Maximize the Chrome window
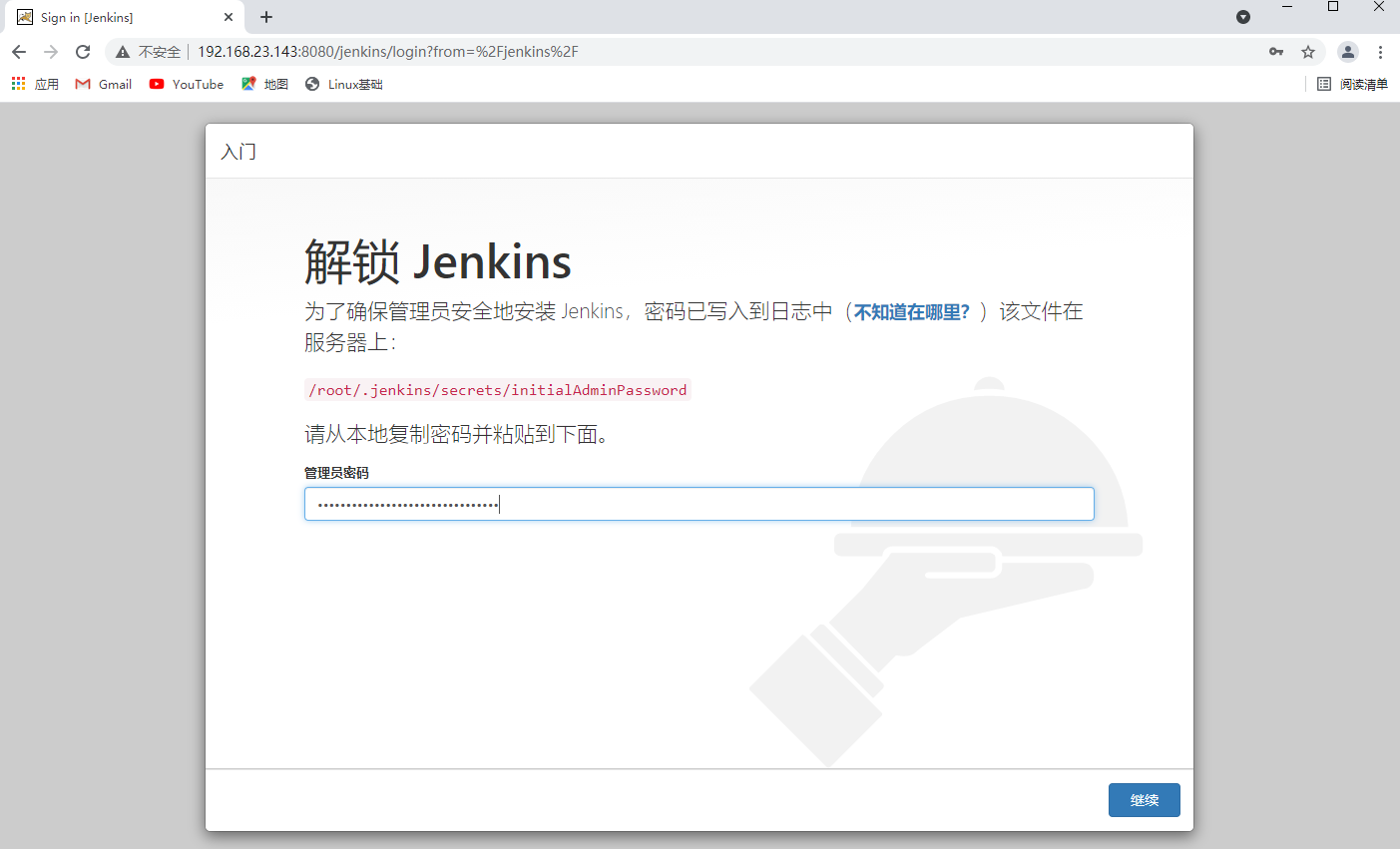Image resolution: width=1400 pixels, height=849 pixels. point(1333,7)
